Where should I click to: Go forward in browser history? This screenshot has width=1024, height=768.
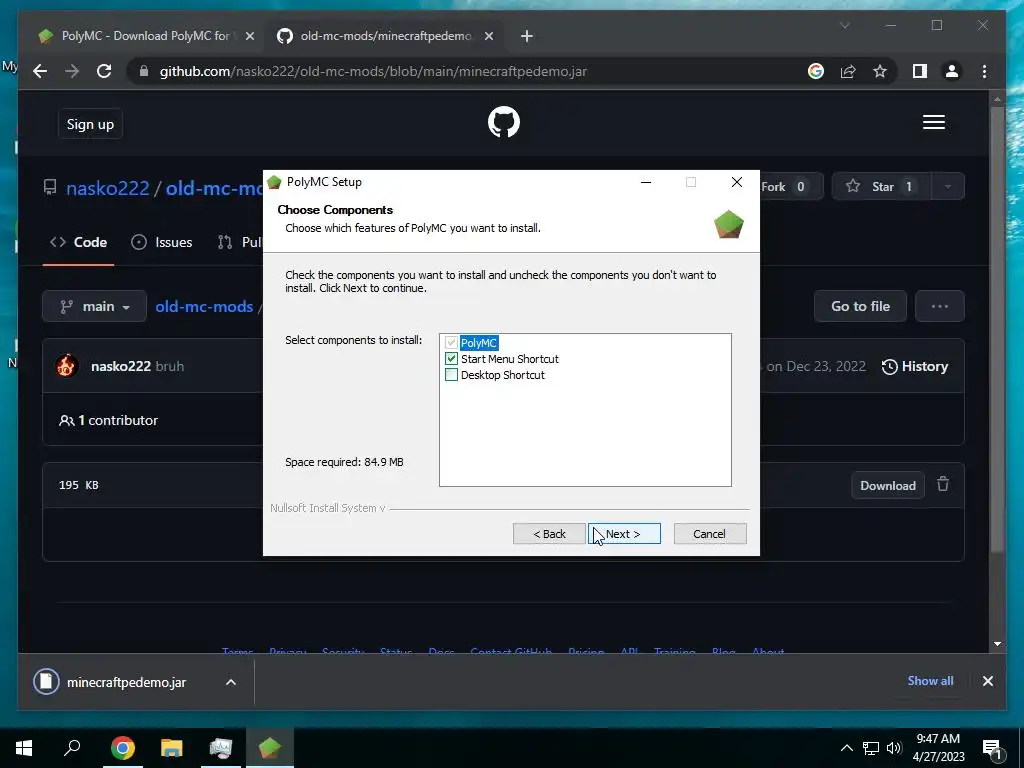72,71
